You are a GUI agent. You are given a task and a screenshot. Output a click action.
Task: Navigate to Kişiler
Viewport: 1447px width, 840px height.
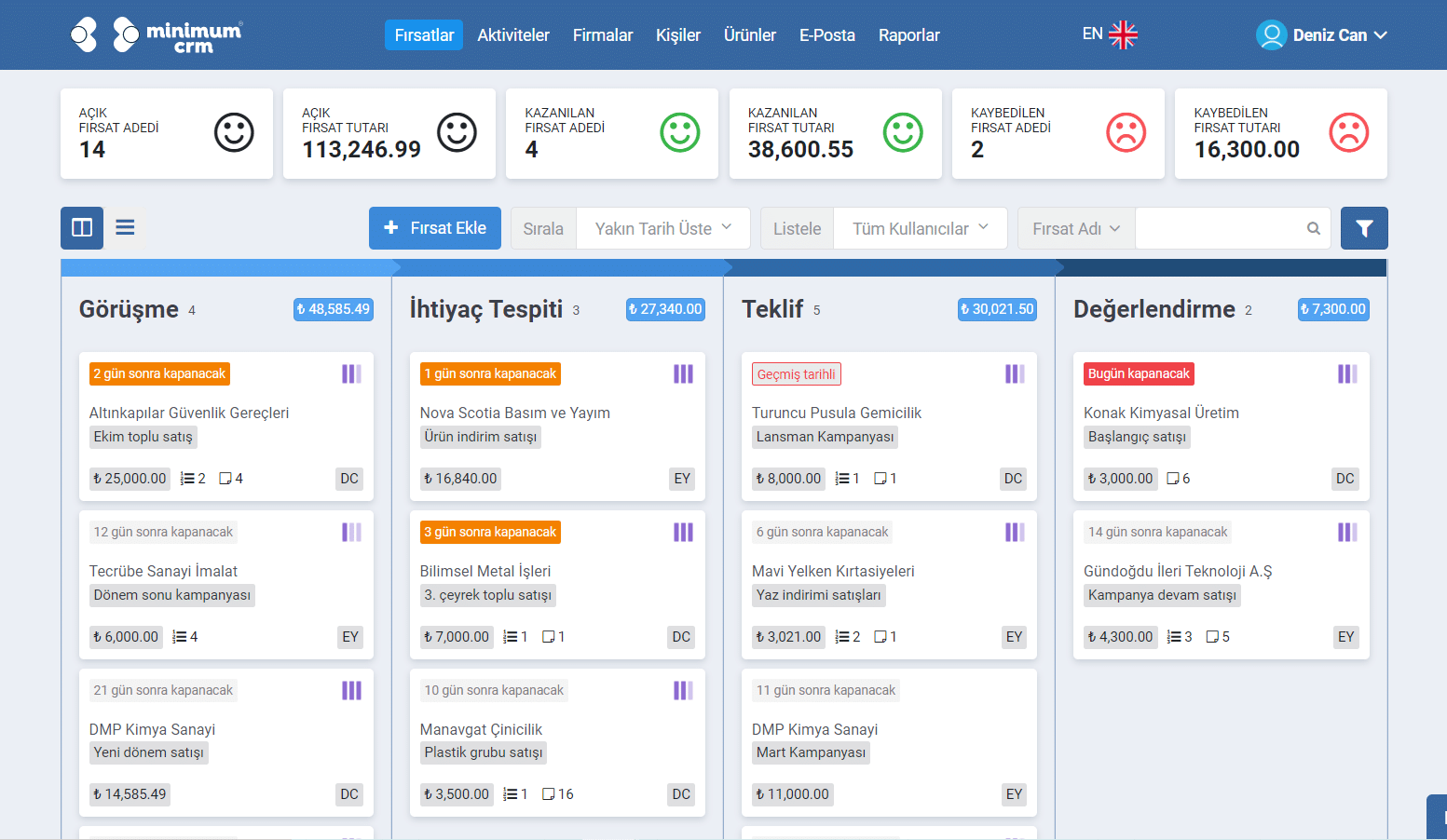click(x=678, y=34)
